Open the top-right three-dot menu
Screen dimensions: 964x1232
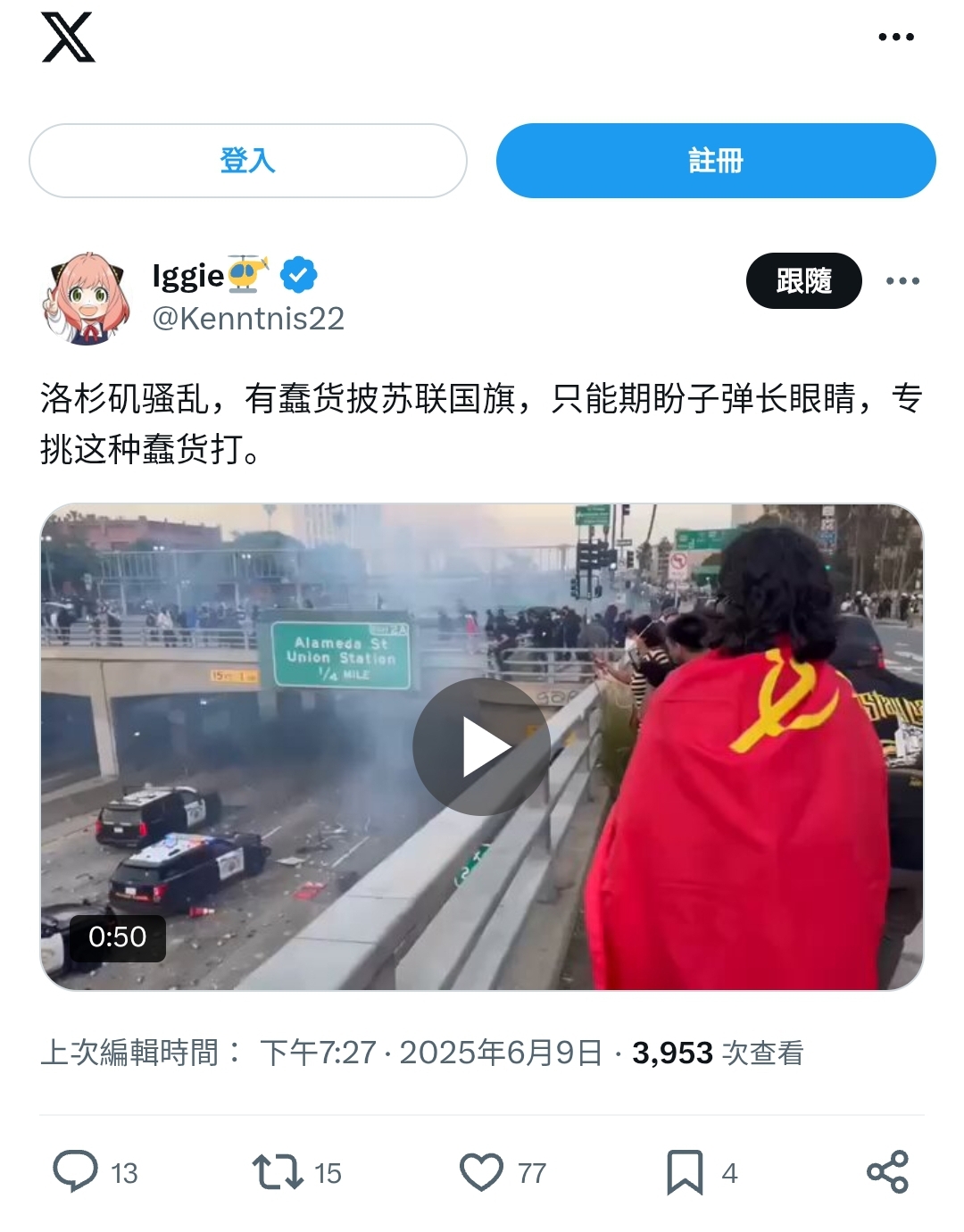click(895, 37)
